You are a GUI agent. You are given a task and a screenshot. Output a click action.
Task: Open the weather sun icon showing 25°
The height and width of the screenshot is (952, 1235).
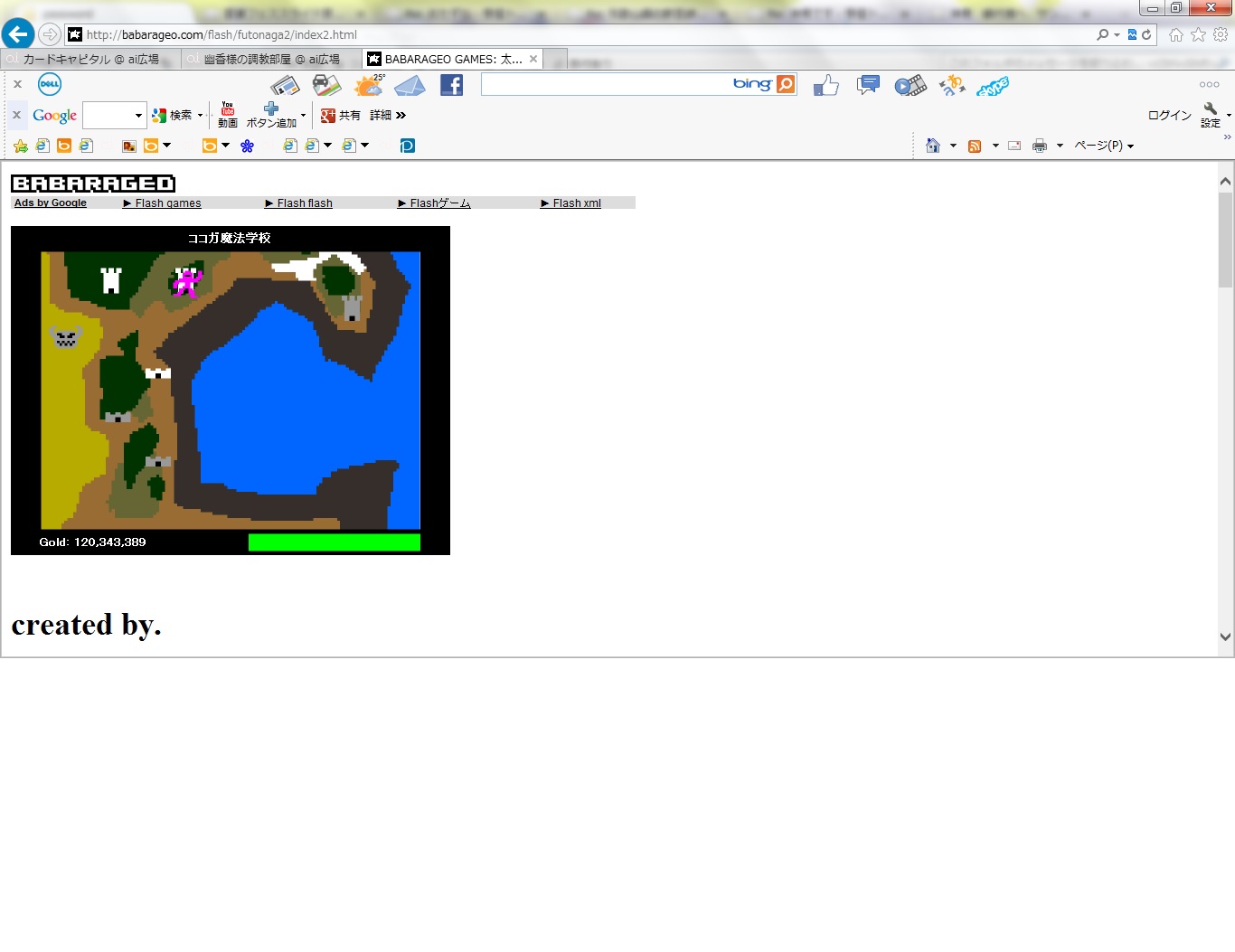click(x=369, y=85)
